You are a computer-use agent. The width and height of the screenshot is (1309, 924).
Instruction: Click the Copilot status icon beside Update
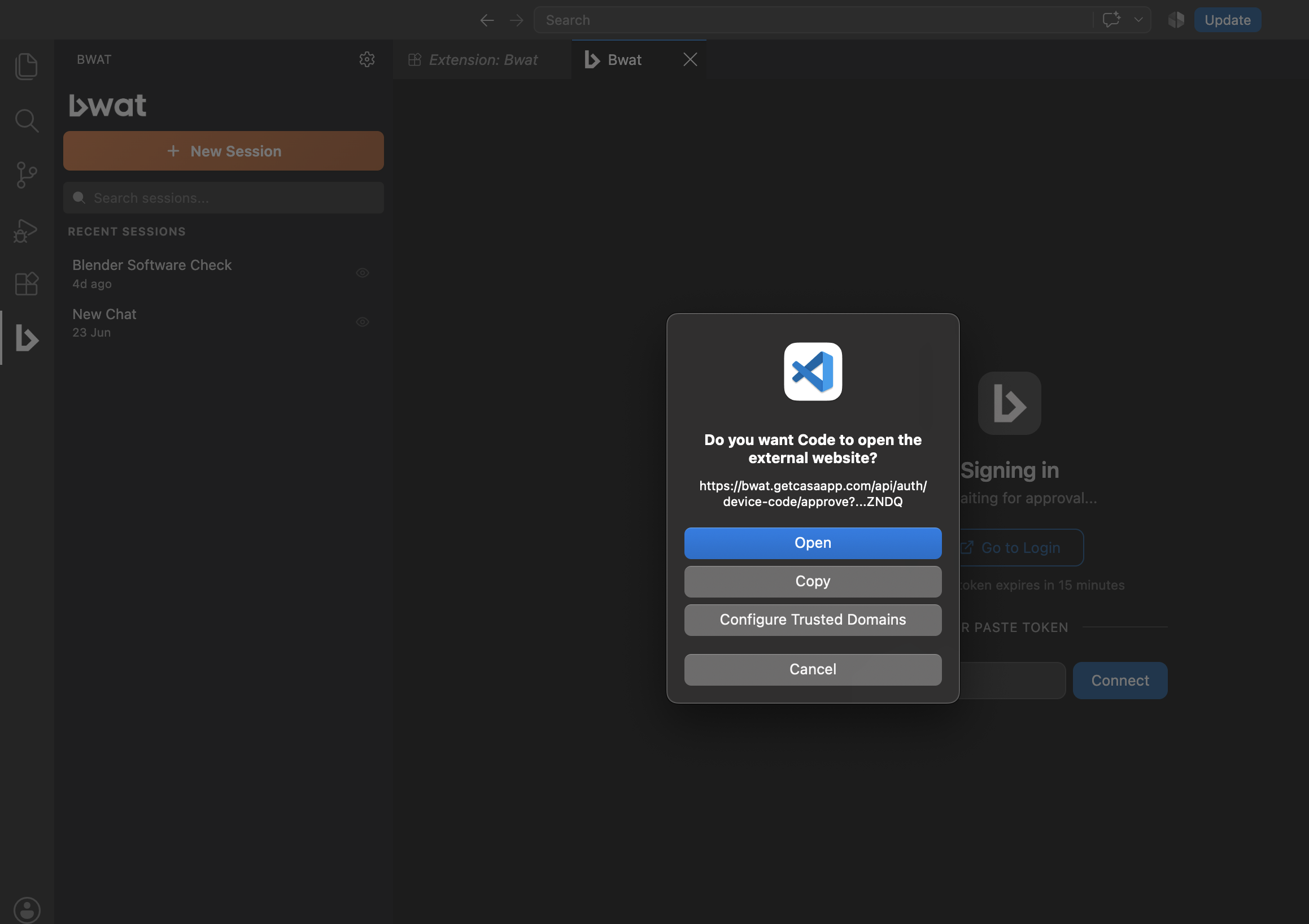(1176, 20)
